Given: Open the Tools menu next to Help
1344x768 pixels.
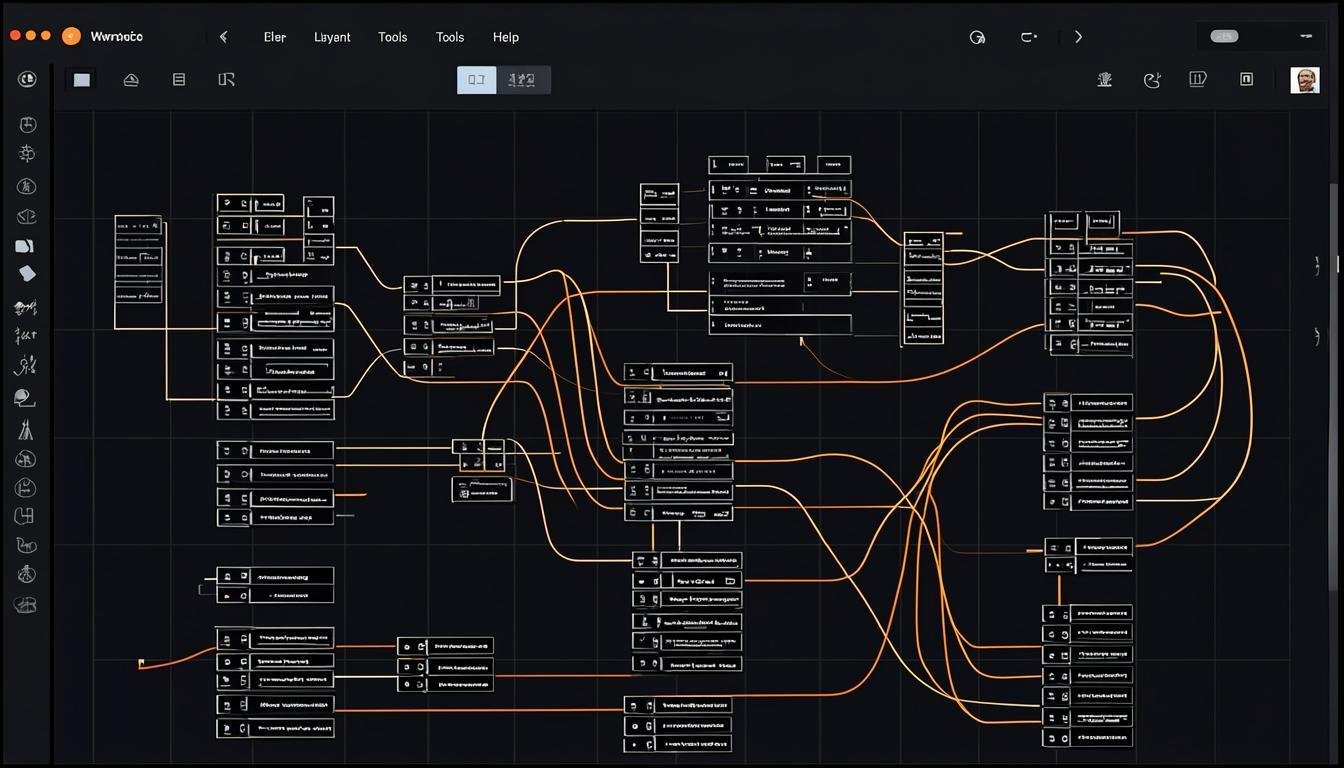Looking at the screenshot, I should pos(450,37).
